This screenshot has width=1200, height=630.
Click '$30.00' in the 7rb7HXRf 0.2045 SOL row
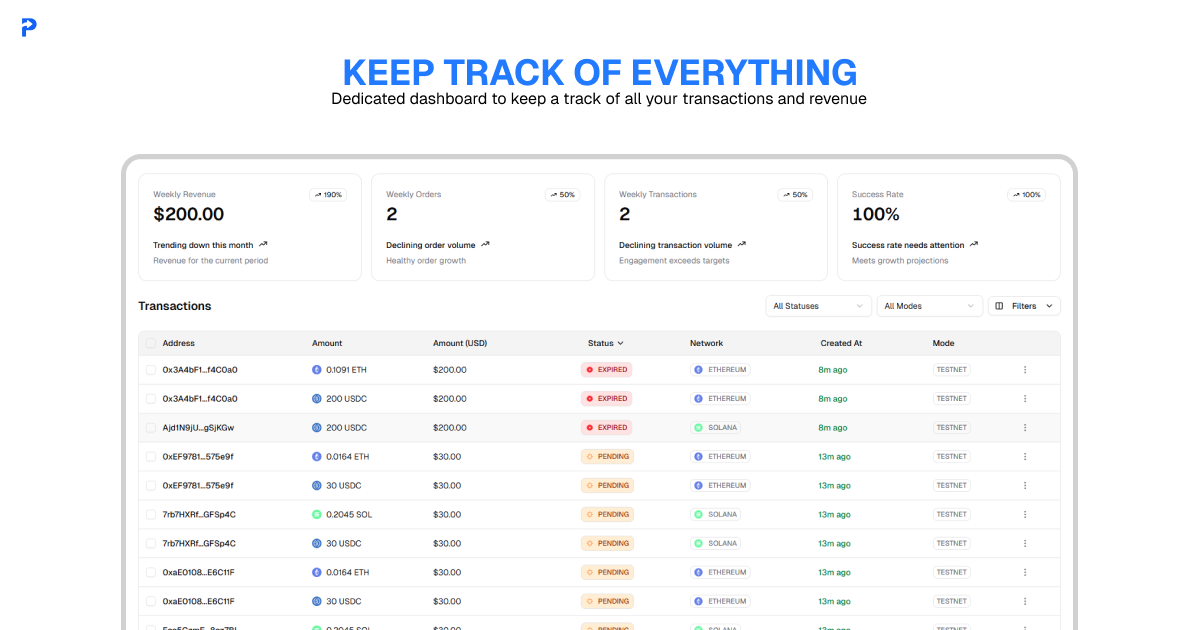pos(447,515)
